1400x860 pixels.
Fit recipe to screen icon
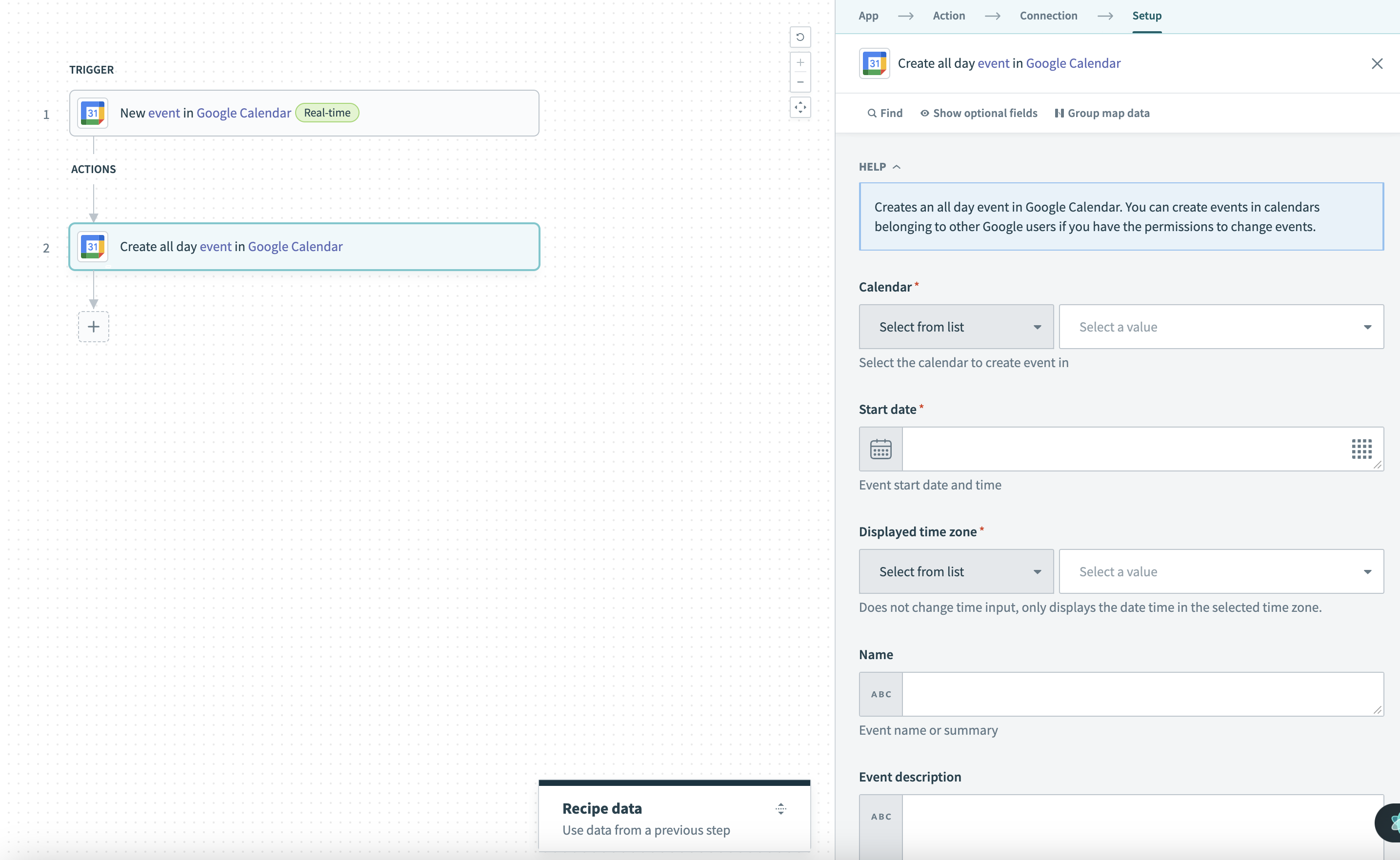point(800,107)
